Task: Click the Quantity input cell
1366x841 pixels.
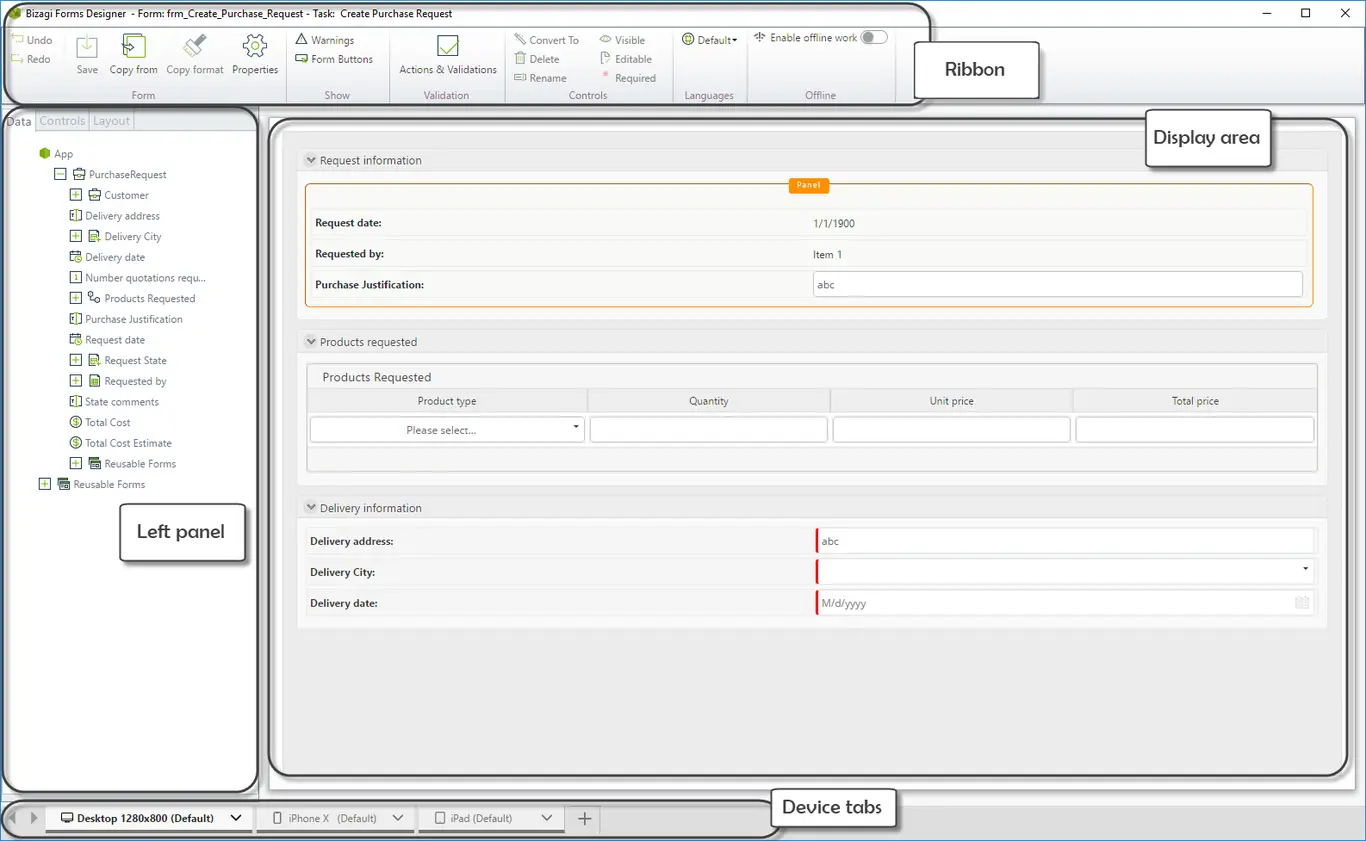Action: (x=709, y=430)
